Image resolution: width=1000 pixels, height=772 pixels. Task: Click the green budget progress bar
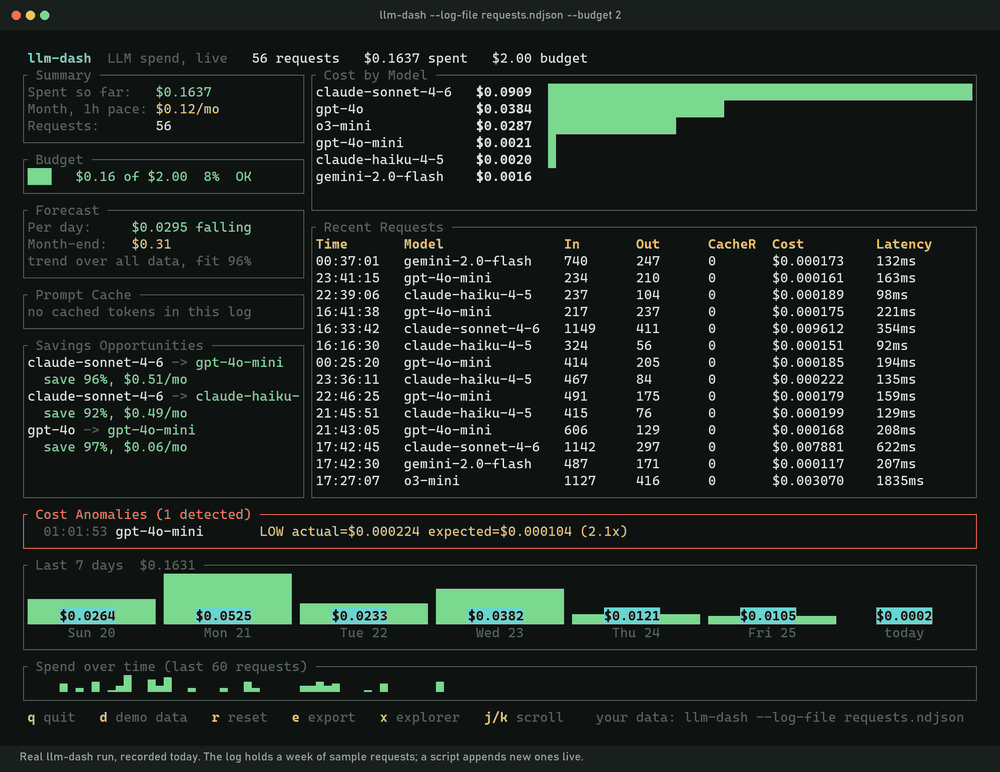(x=40, y=177)
